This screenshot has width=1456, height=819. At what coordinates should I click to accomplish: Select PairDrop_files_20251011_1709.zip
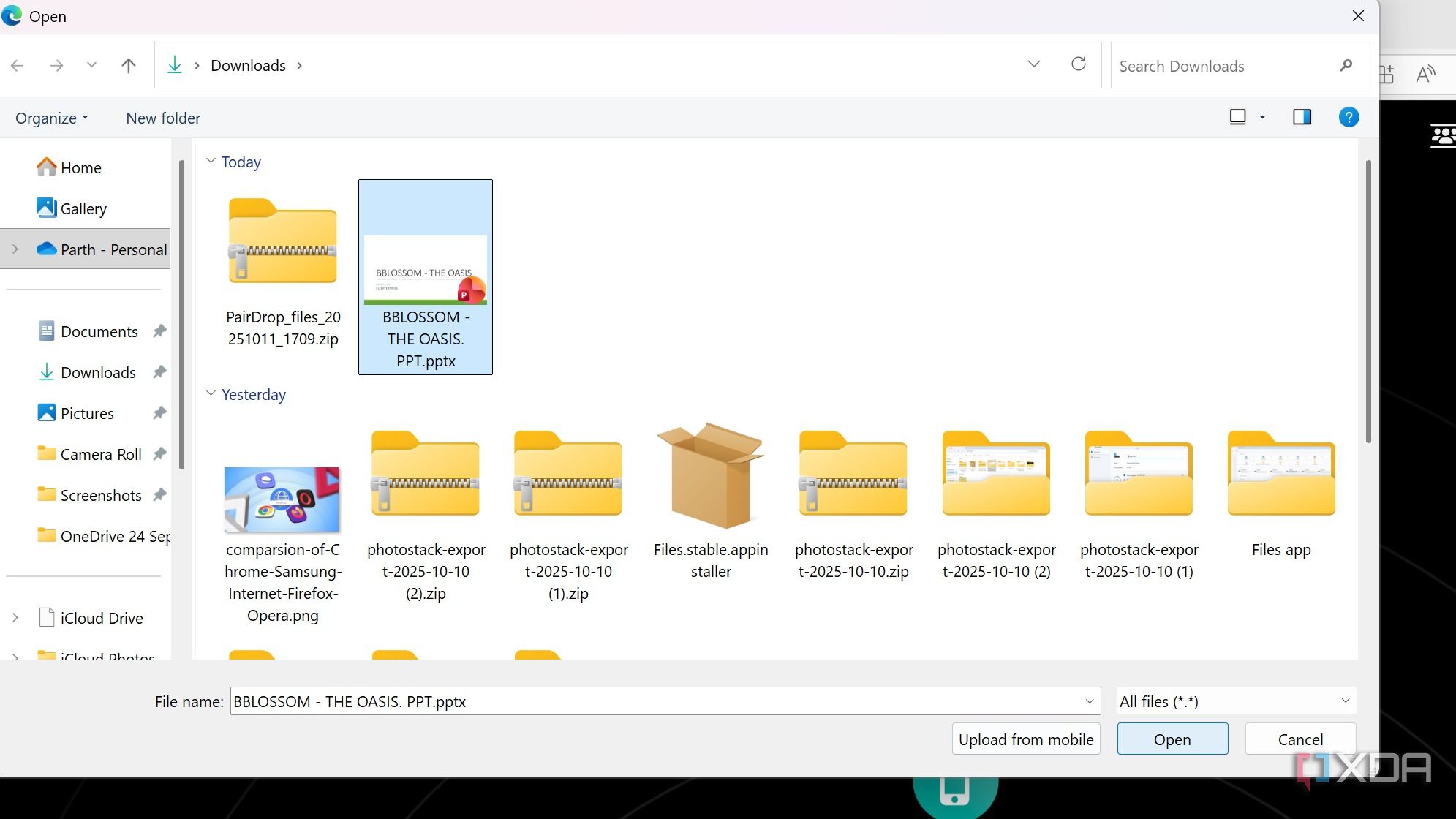point(283,273)
